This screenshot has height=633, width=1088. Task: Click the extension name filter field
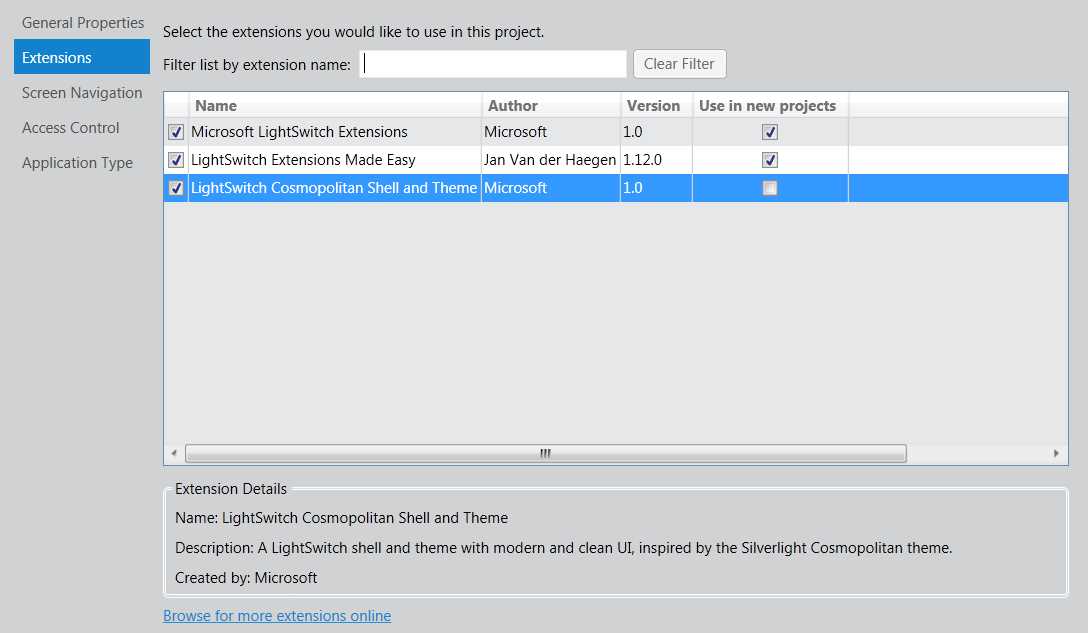pyautogui.click(x=492, y=63)
